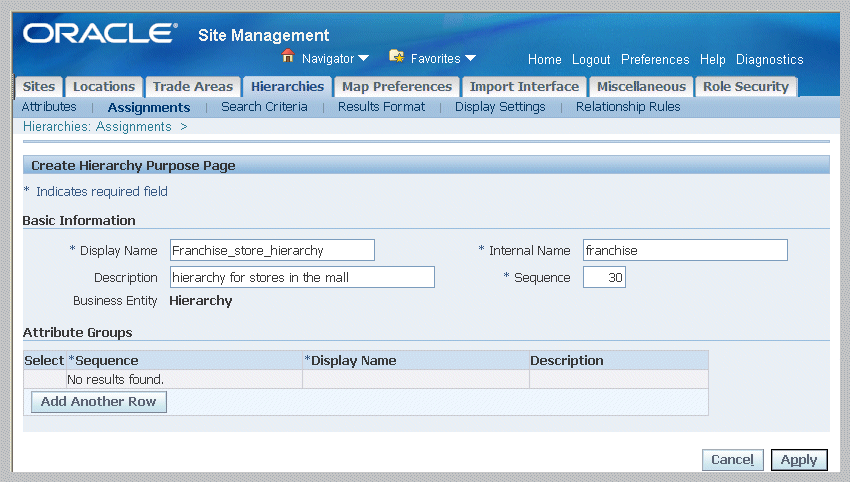Go to the Import Interface tab

pyautogui.click(x=524, y=87)
